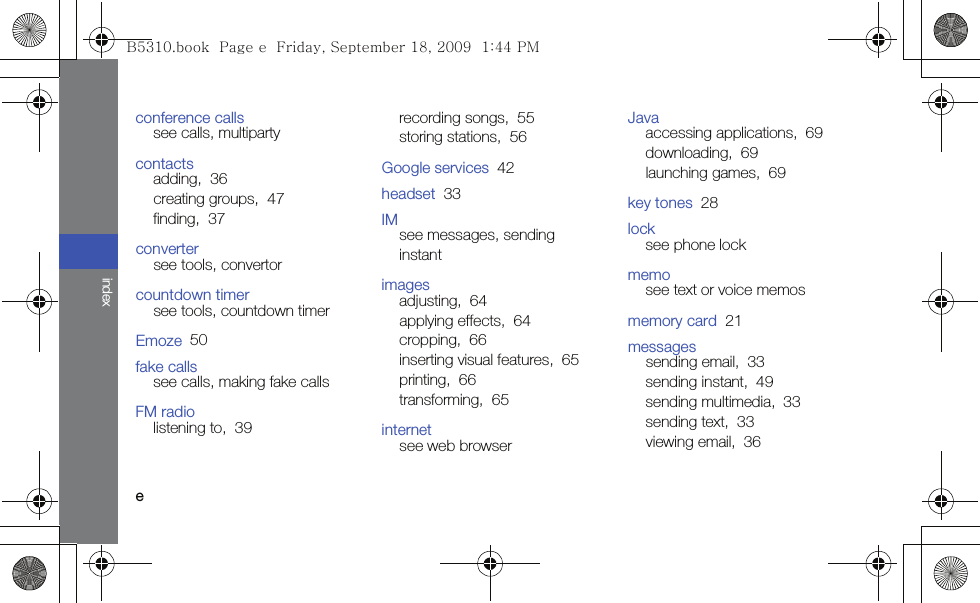Click the 'lock' index heading
Image resolution: width=980 pixels, height=603 pixels.
point(641,229)
